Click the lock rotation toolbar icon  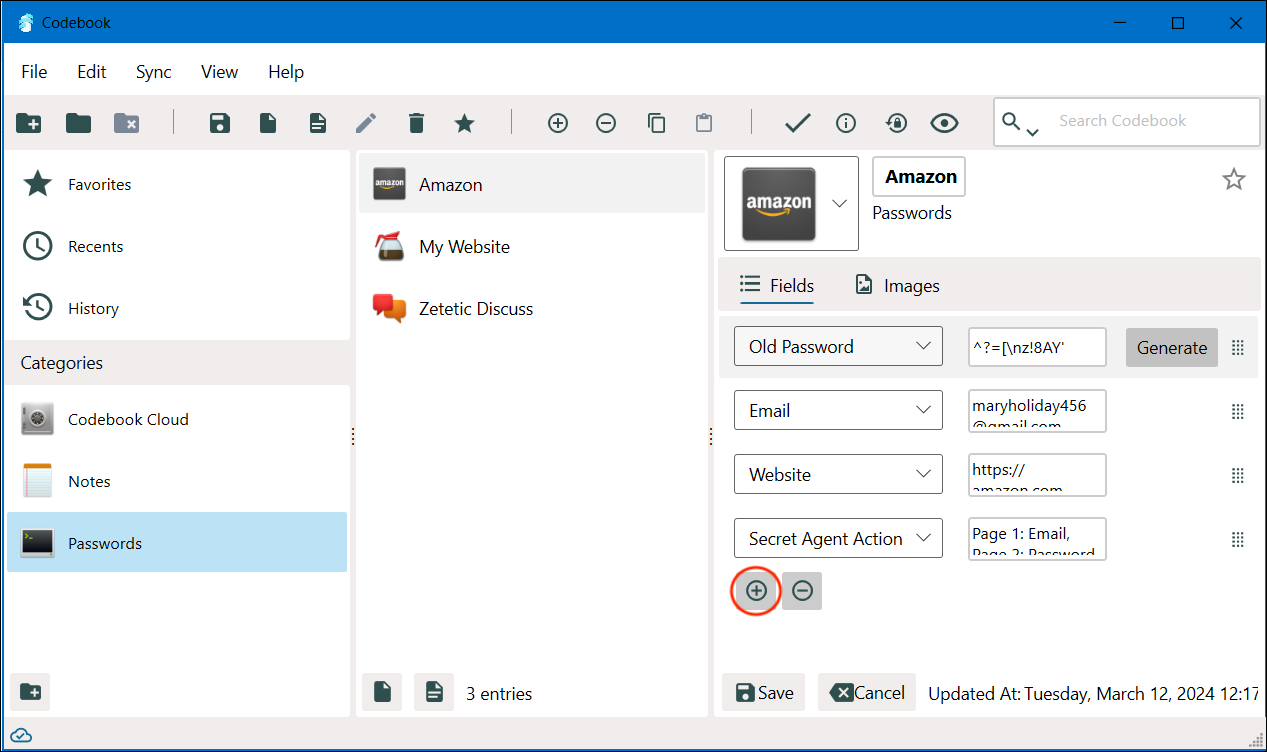pyautogui.click(x=896, y=123)
